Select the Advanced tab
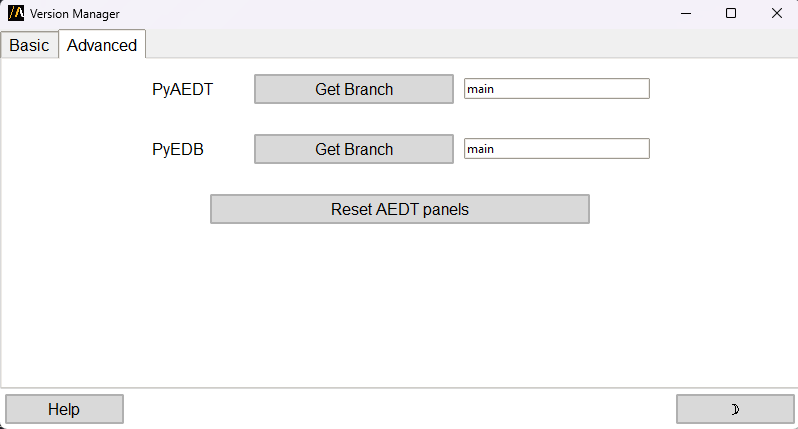The width and height of the screenshot is (798, 429). coord(102,45)
